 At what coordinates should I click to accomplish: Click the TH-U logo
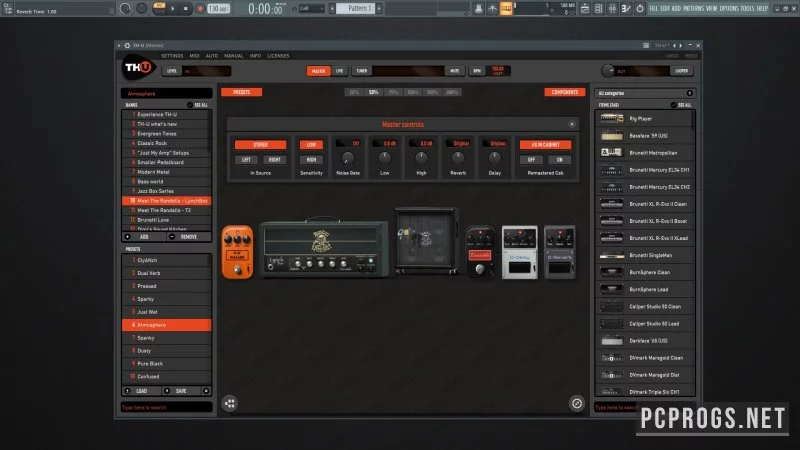coord(138,68)
